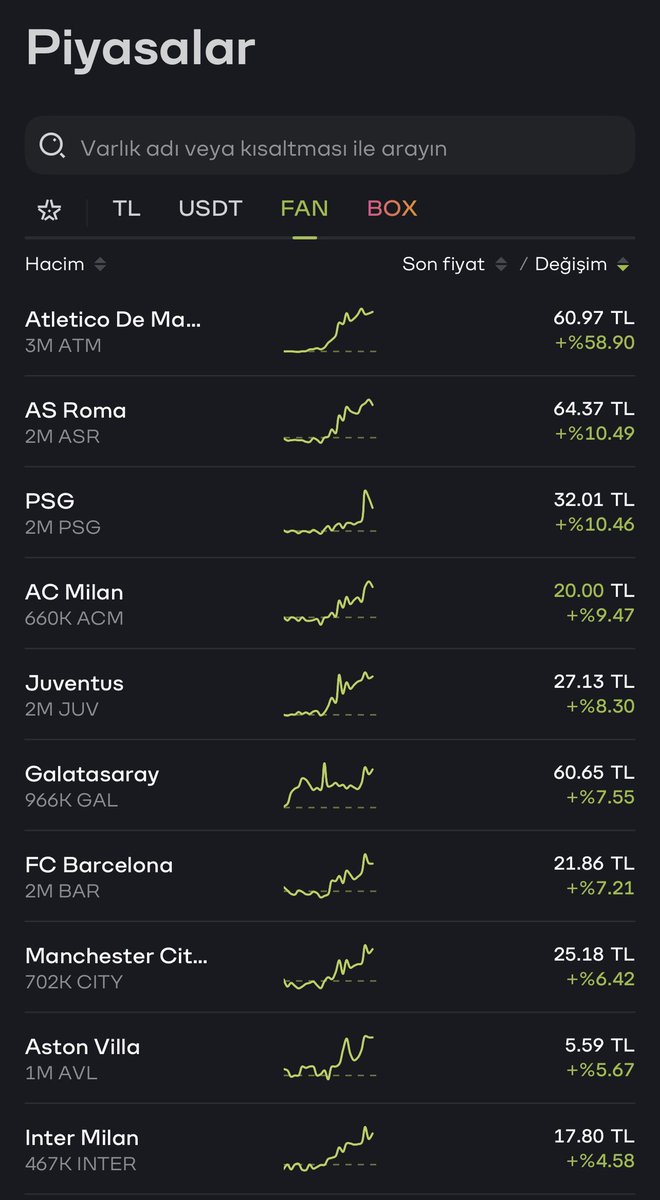The image size is (660, 1200).
Task: Open the Galatasaray sparkline chart
Action: pos(330,786)
